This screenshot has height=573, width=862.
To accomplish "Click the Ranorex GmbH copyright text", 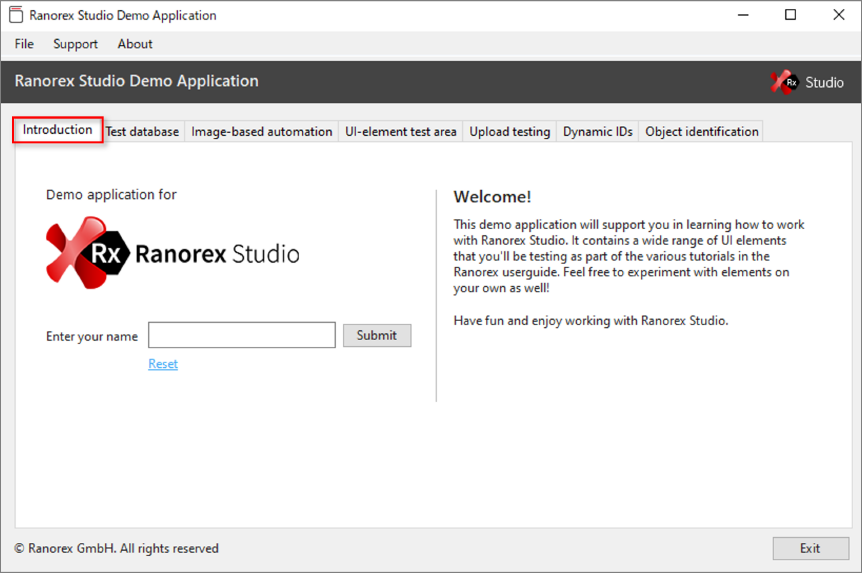I will pyautogui.click(x=117, y=548).
